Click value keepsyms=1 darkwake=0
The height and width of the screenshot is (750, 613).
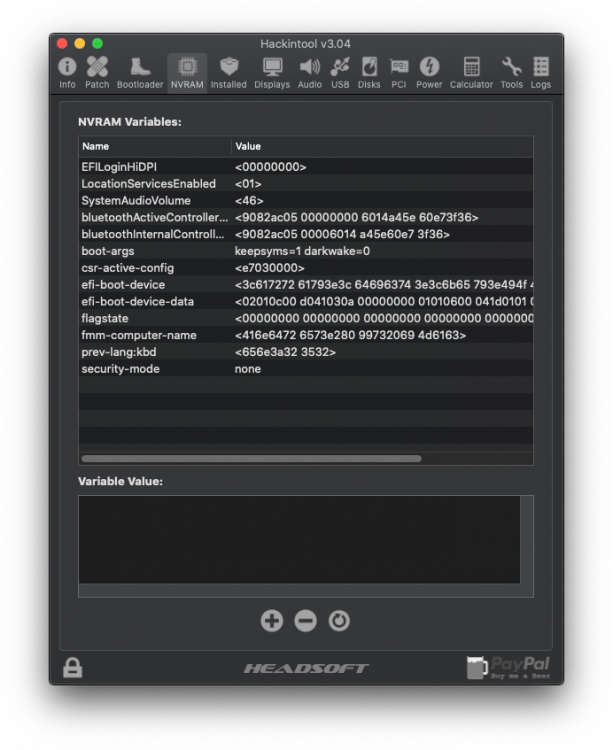[302, 251]
